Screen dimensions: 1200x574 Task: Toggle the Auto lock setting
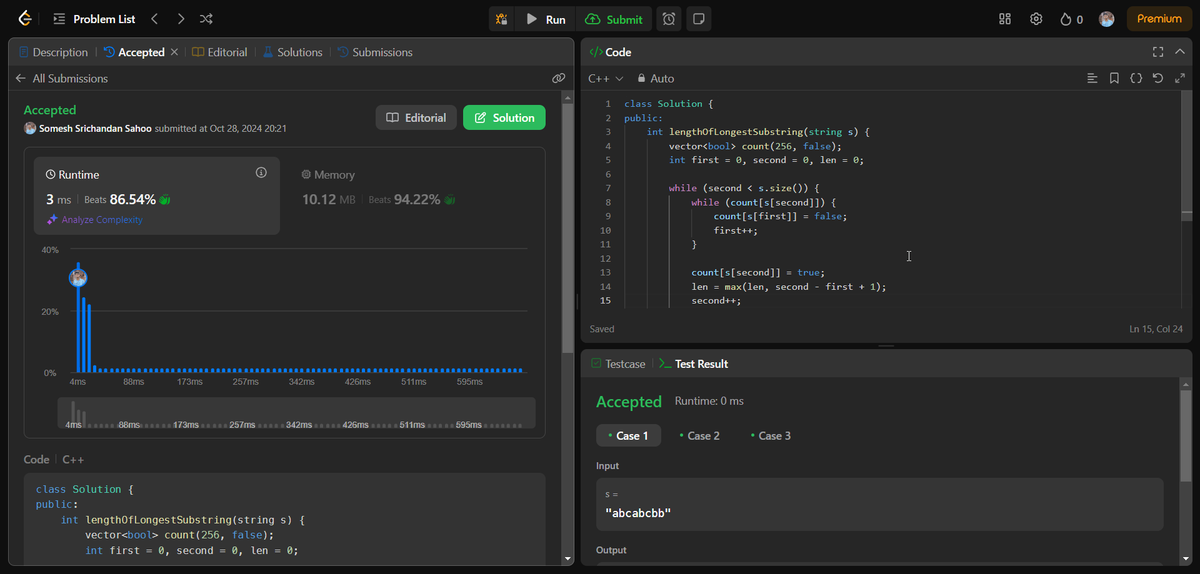[x=656, y=78]
